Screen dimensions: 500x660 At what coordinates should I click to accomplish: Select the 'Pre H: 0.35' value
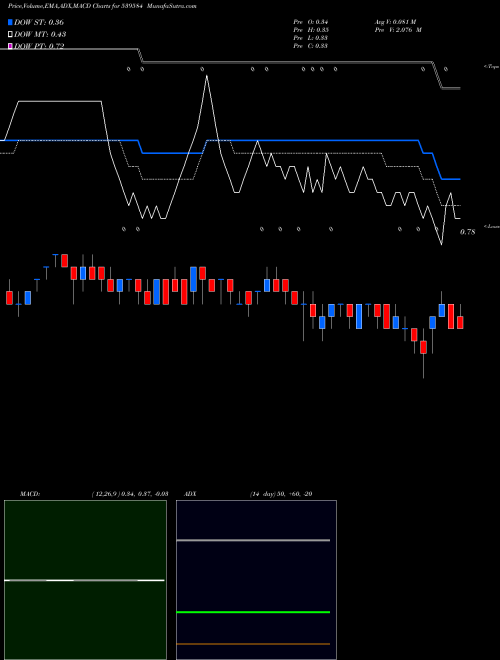point(311,30)
